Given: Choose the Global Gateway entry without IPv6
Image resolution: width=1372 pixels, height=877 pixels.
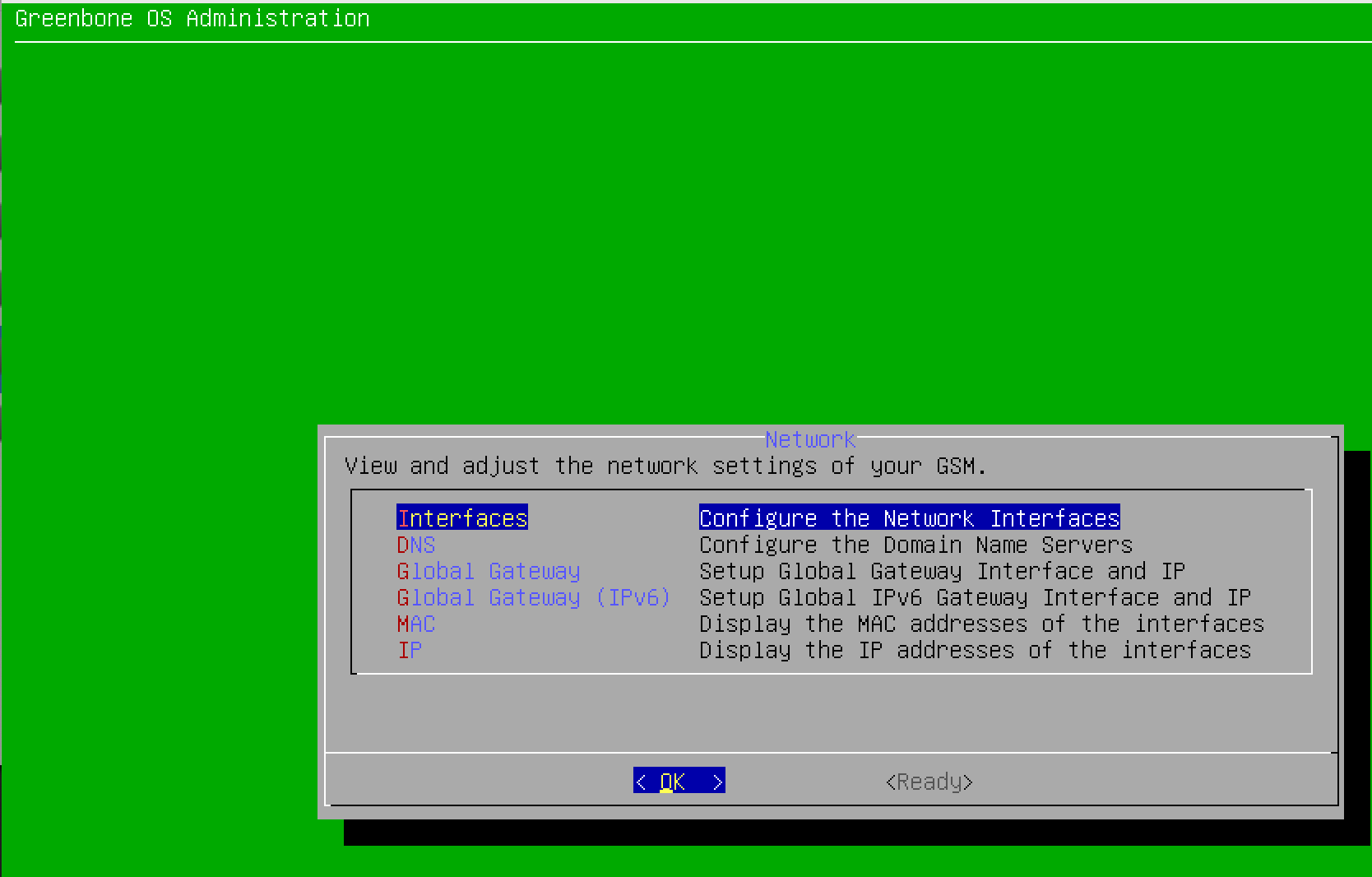Looking at the screenshot, I should tap(489, 571).
